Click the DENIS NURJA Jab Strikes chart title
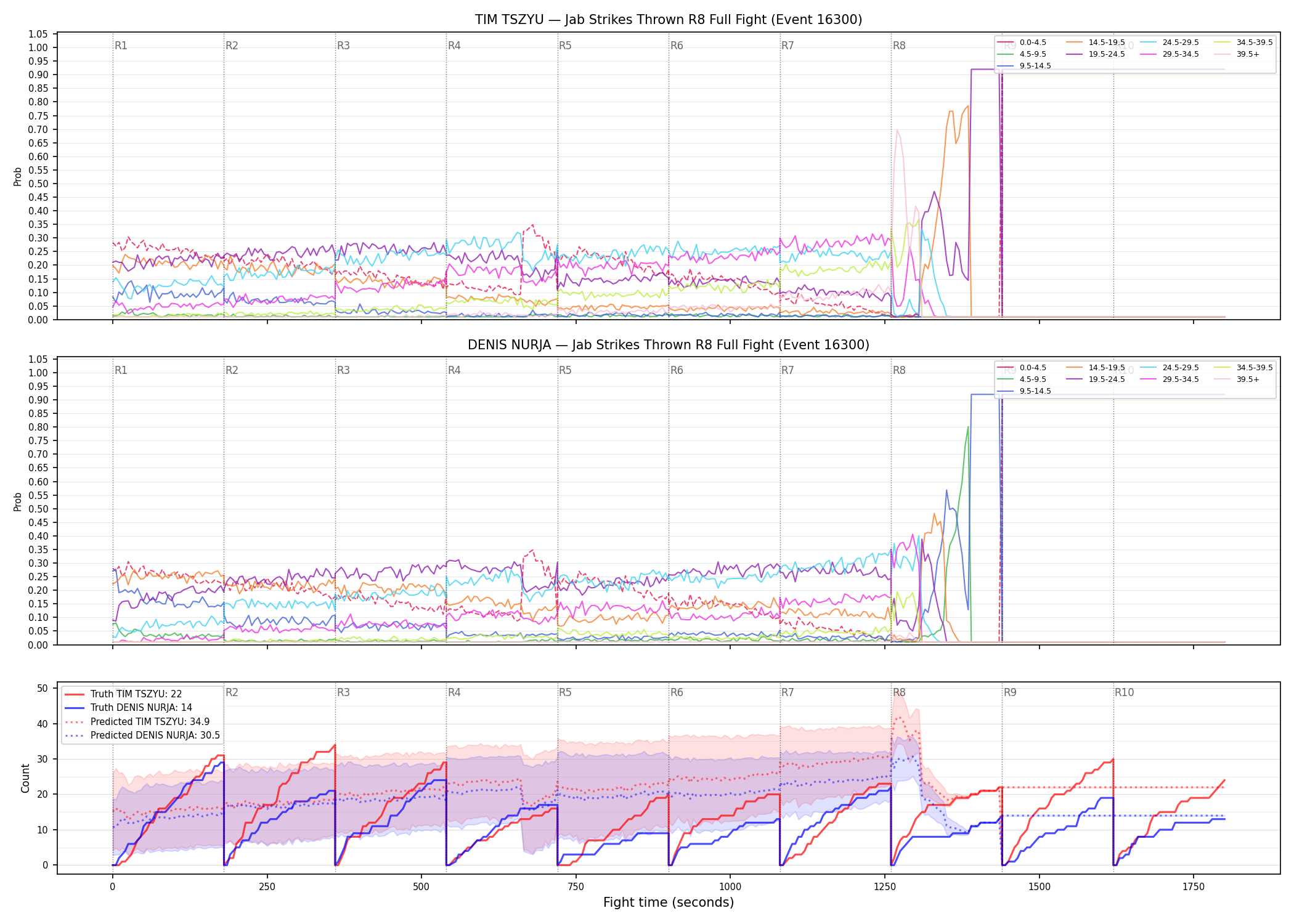The height and width of the screenshot is (924, 1294). point(669,345)
